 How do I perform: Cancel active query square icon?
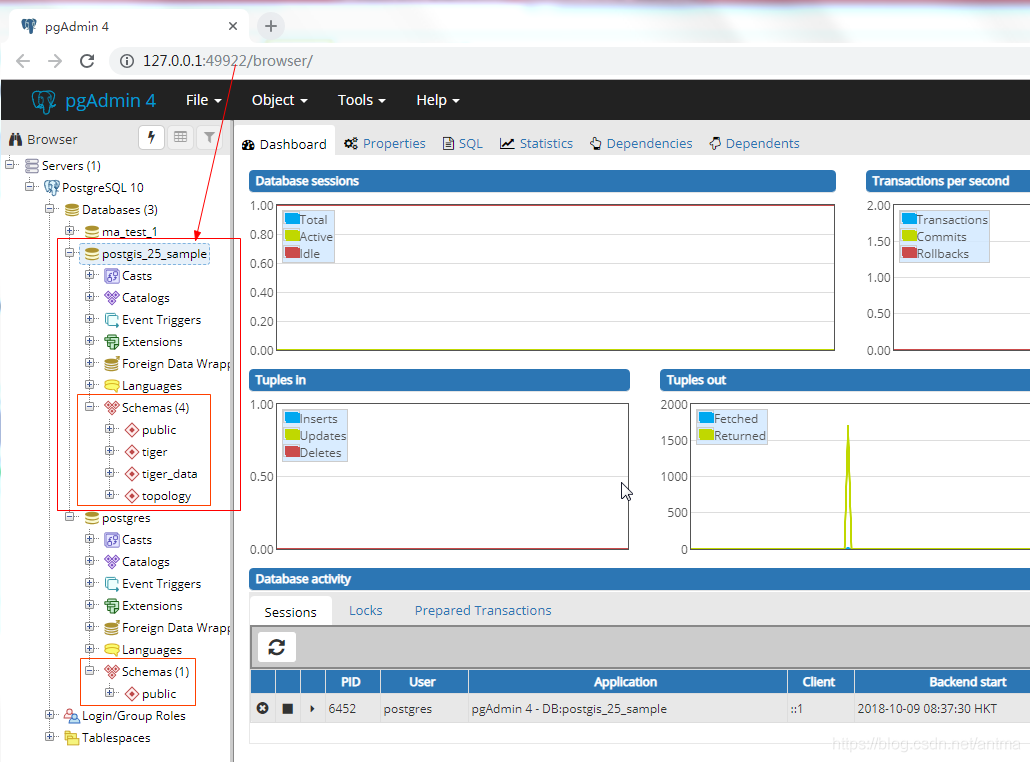[x=287, y=708]
